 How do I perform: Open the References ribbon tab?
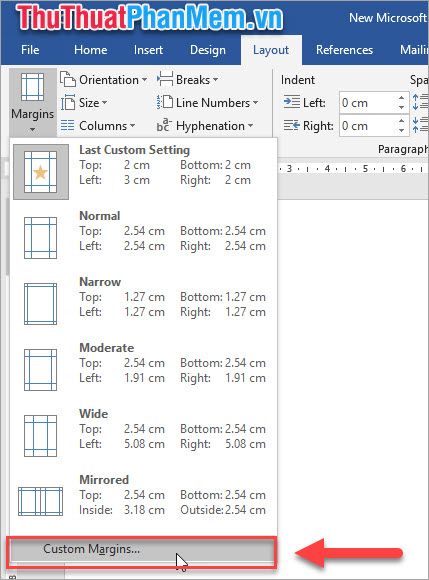click(344, 50)
